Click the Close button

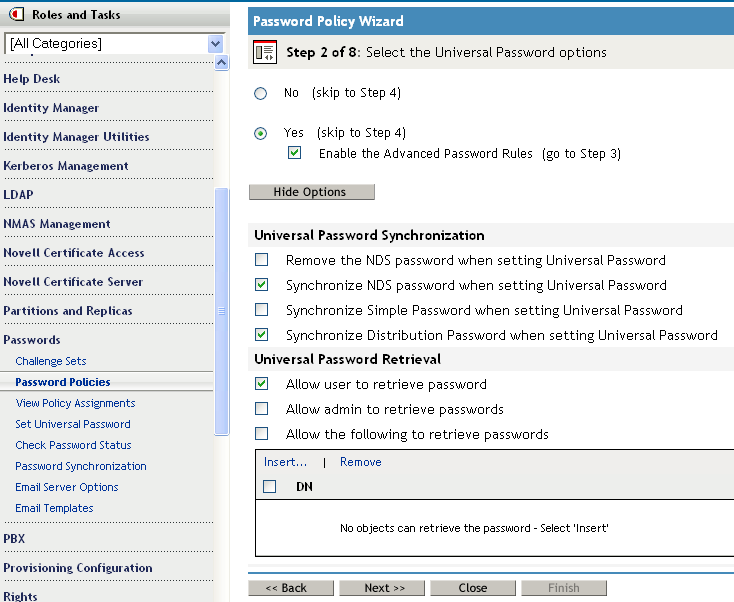(473, 588)
